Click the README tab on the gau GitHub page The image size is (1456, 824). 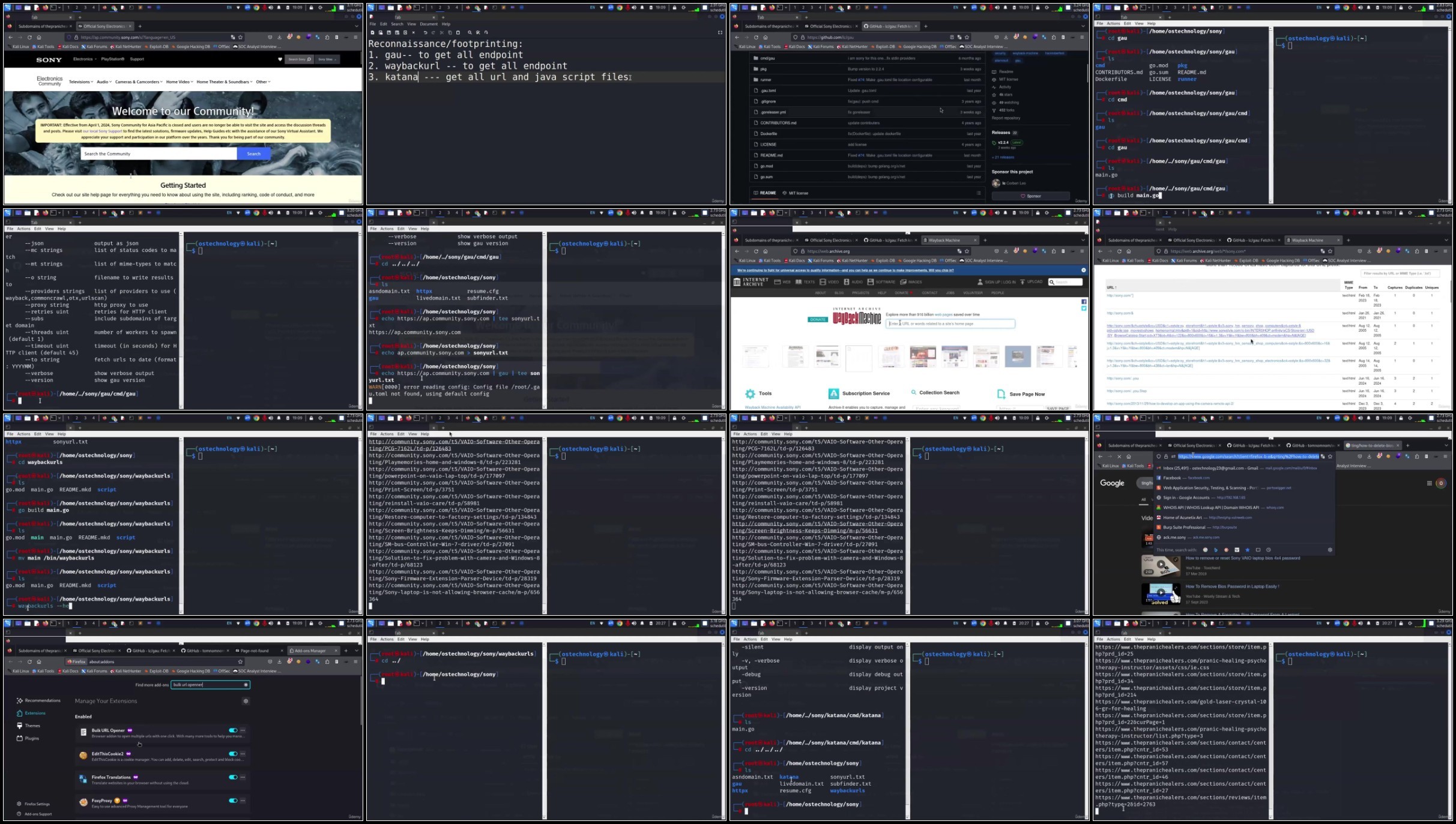pos(764,193)
